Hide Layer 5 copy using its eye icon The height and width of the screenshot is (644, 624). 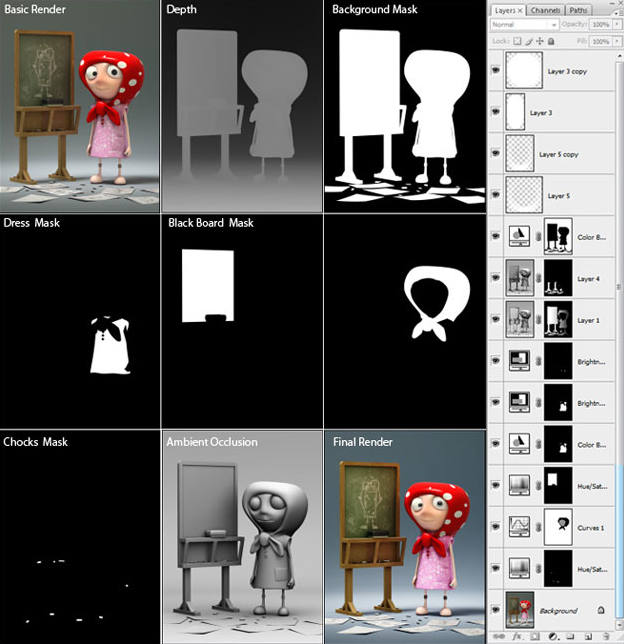pos(496,153)
